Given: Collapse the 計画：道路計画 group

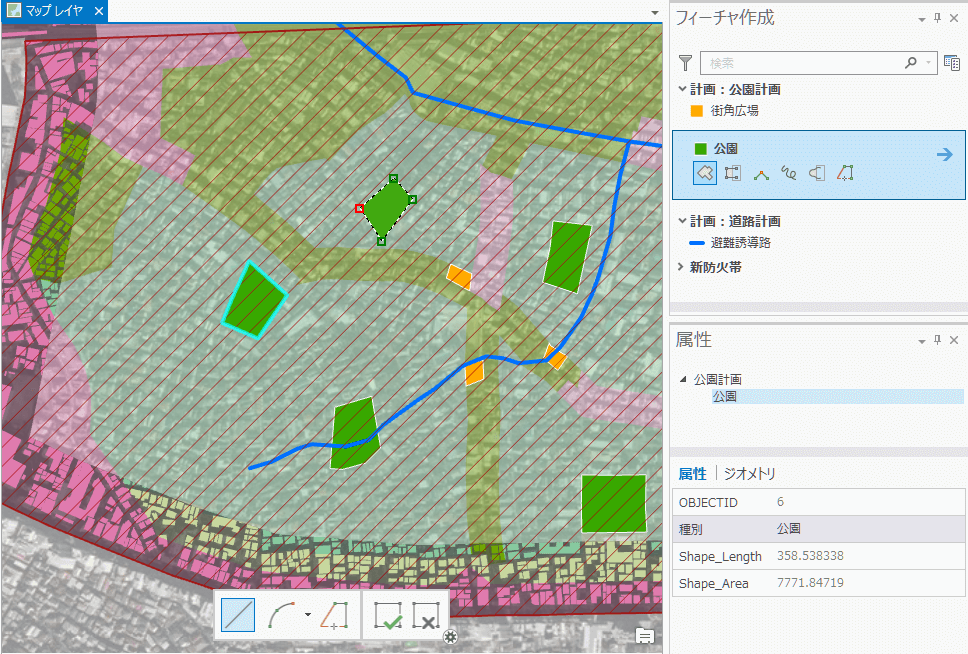Looking at the screenshot, I should pos(681,221).
